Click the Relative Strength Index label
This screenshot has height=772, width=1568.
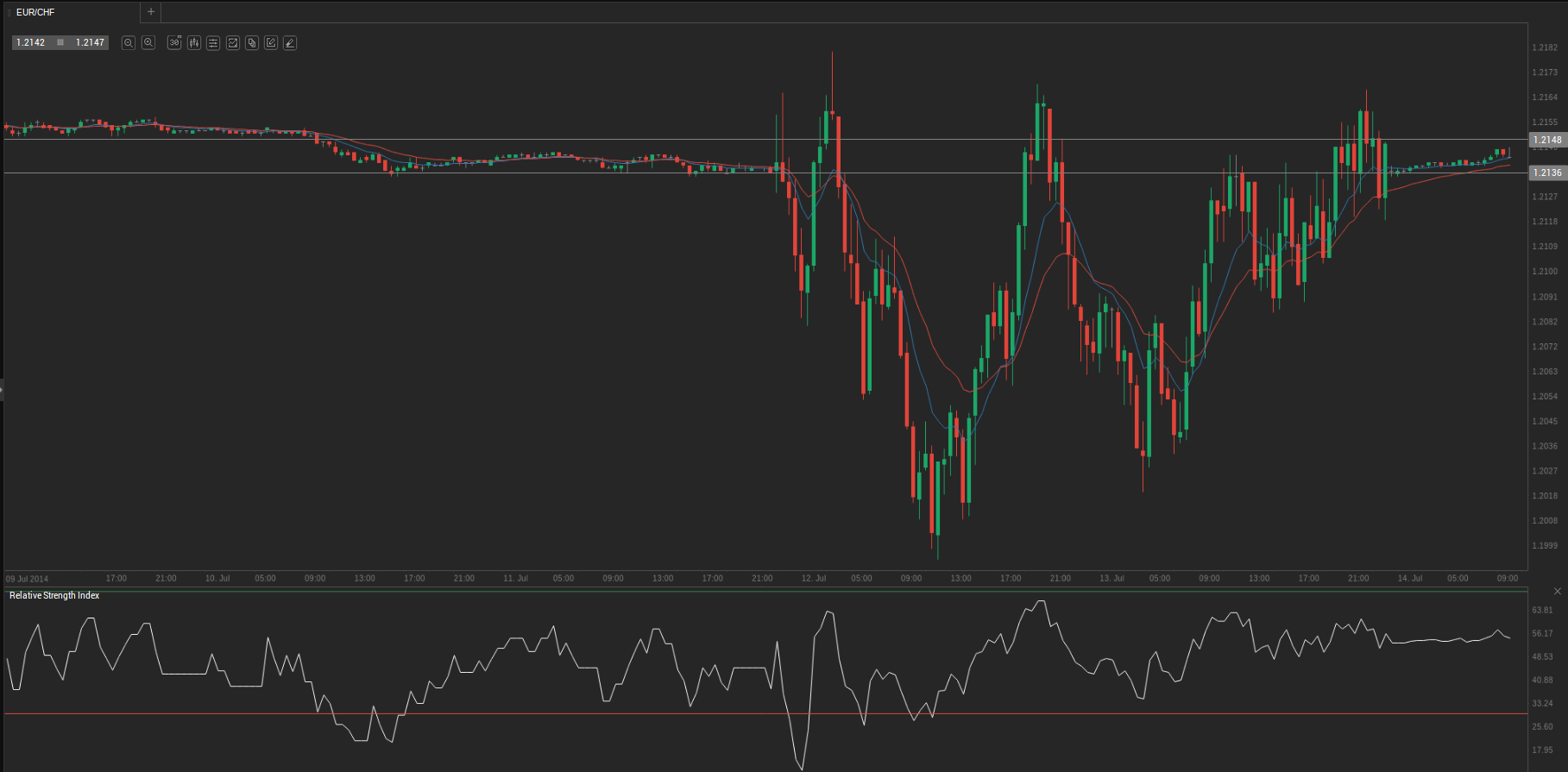click(x=54, y=595)
